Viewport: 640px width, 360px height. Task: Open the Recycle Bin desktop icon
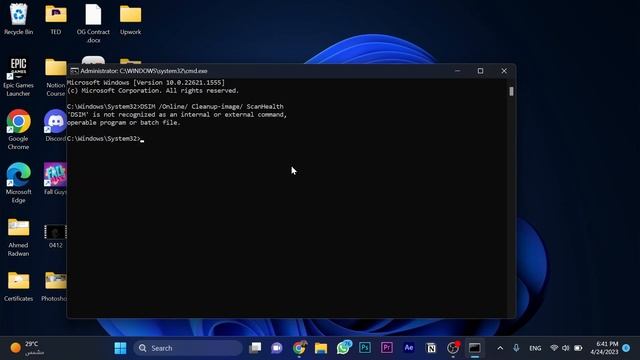pos(18,19)
